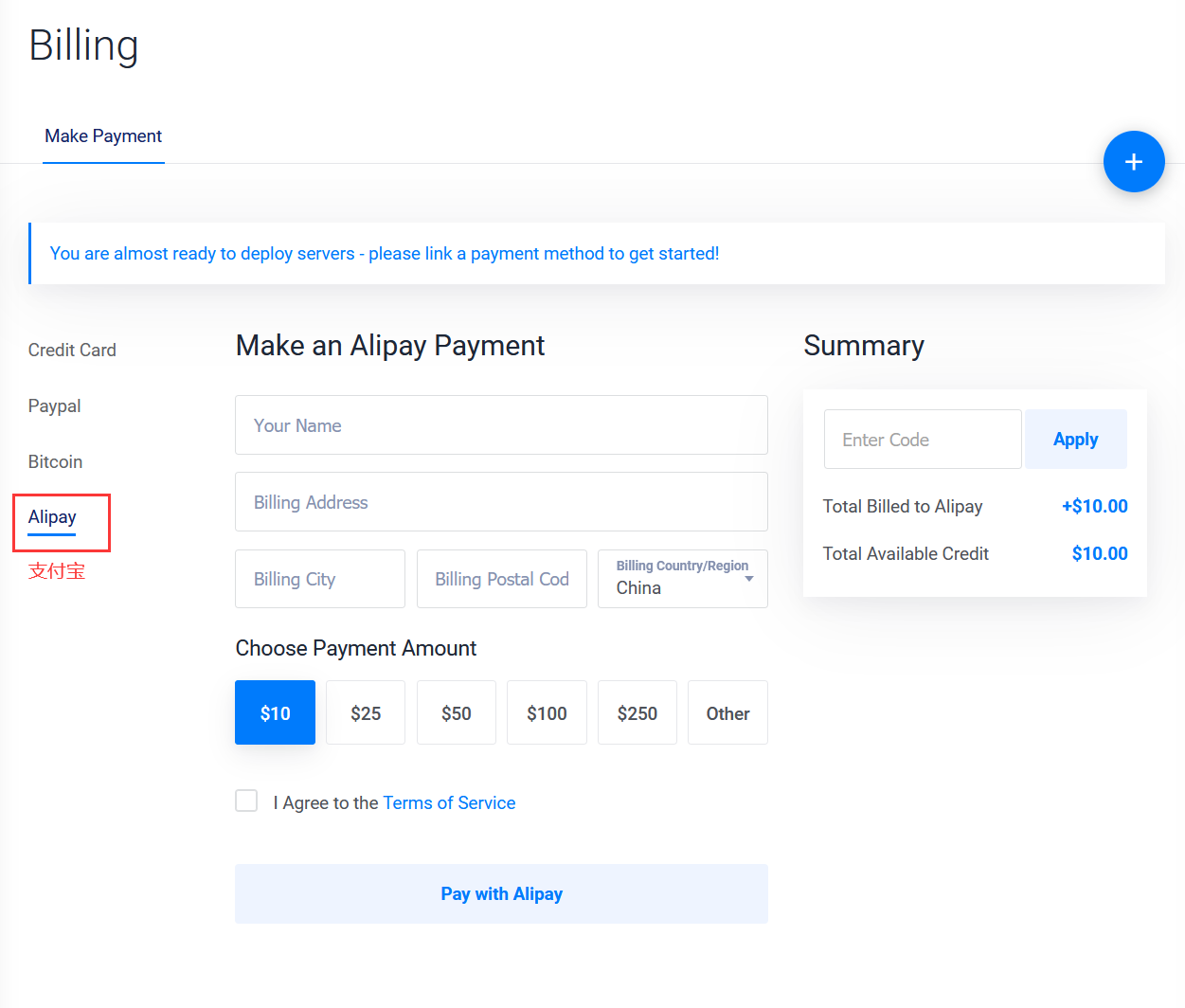Click the Billing page heading

pos(83,45)
